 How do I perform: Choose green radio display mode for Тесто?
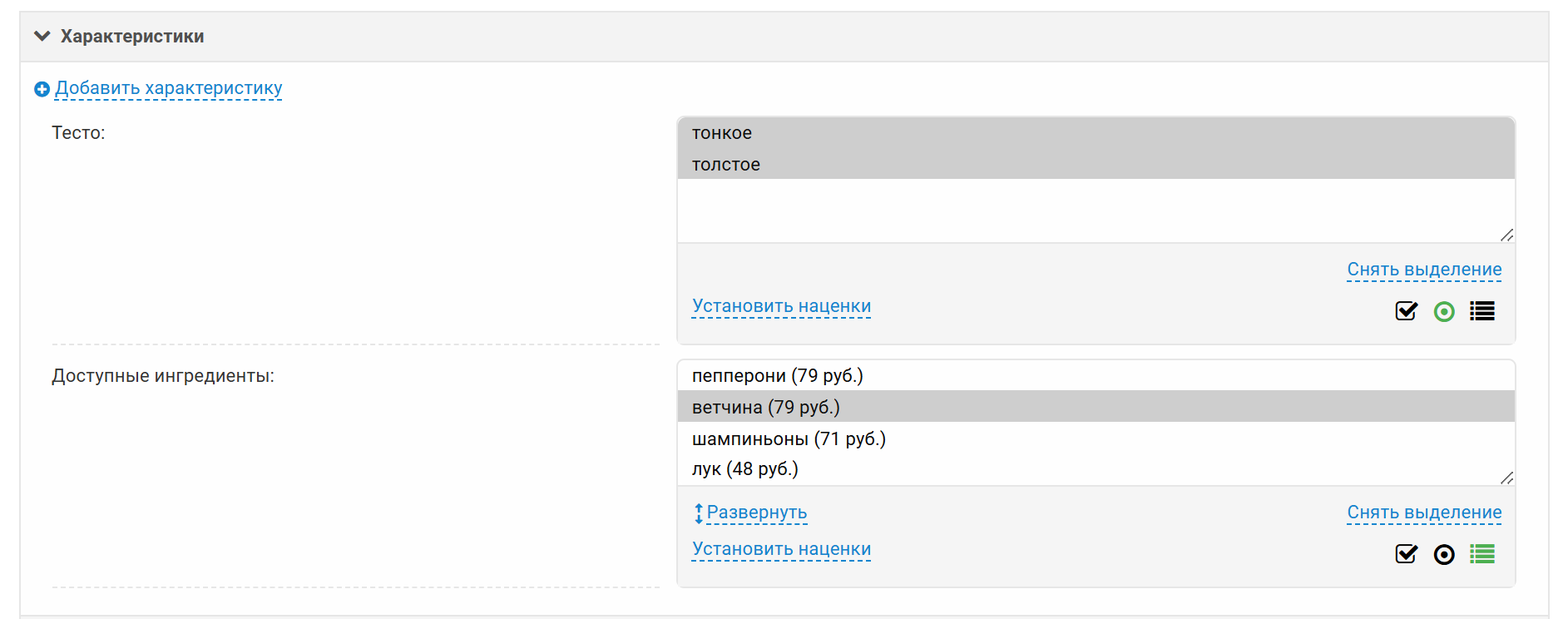coord(1444,311)
